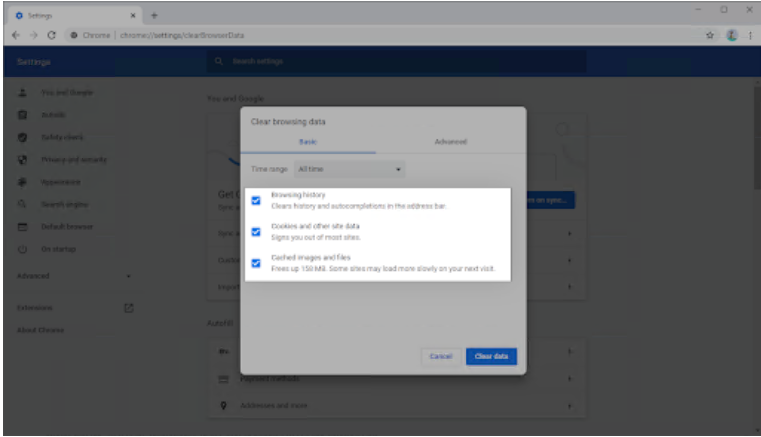Uncheck Cached images and files checkbox
The image size is (761, 437).
point(256,263)
